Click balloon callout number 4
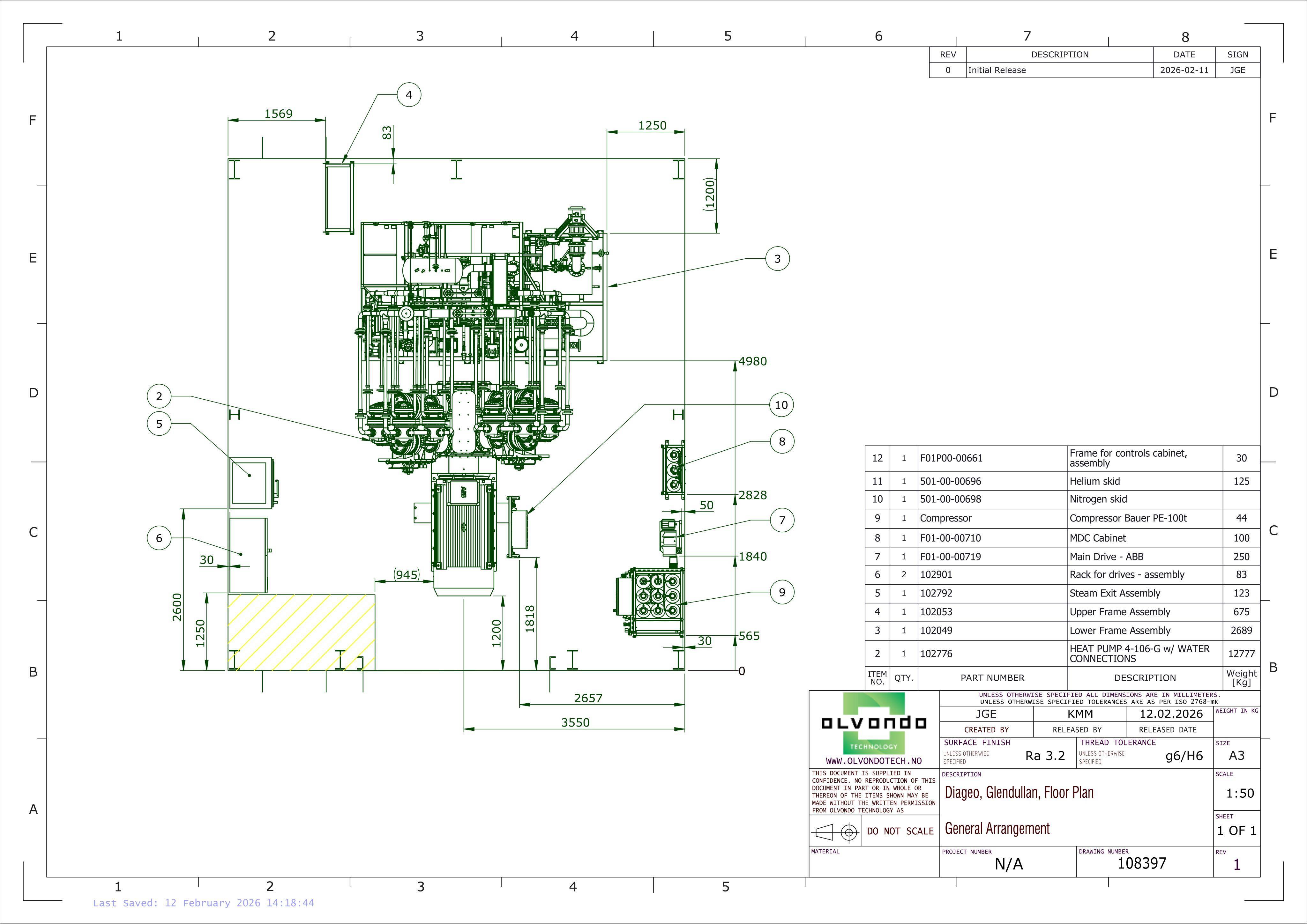The image size is (1307, 924). pos(409,94)
